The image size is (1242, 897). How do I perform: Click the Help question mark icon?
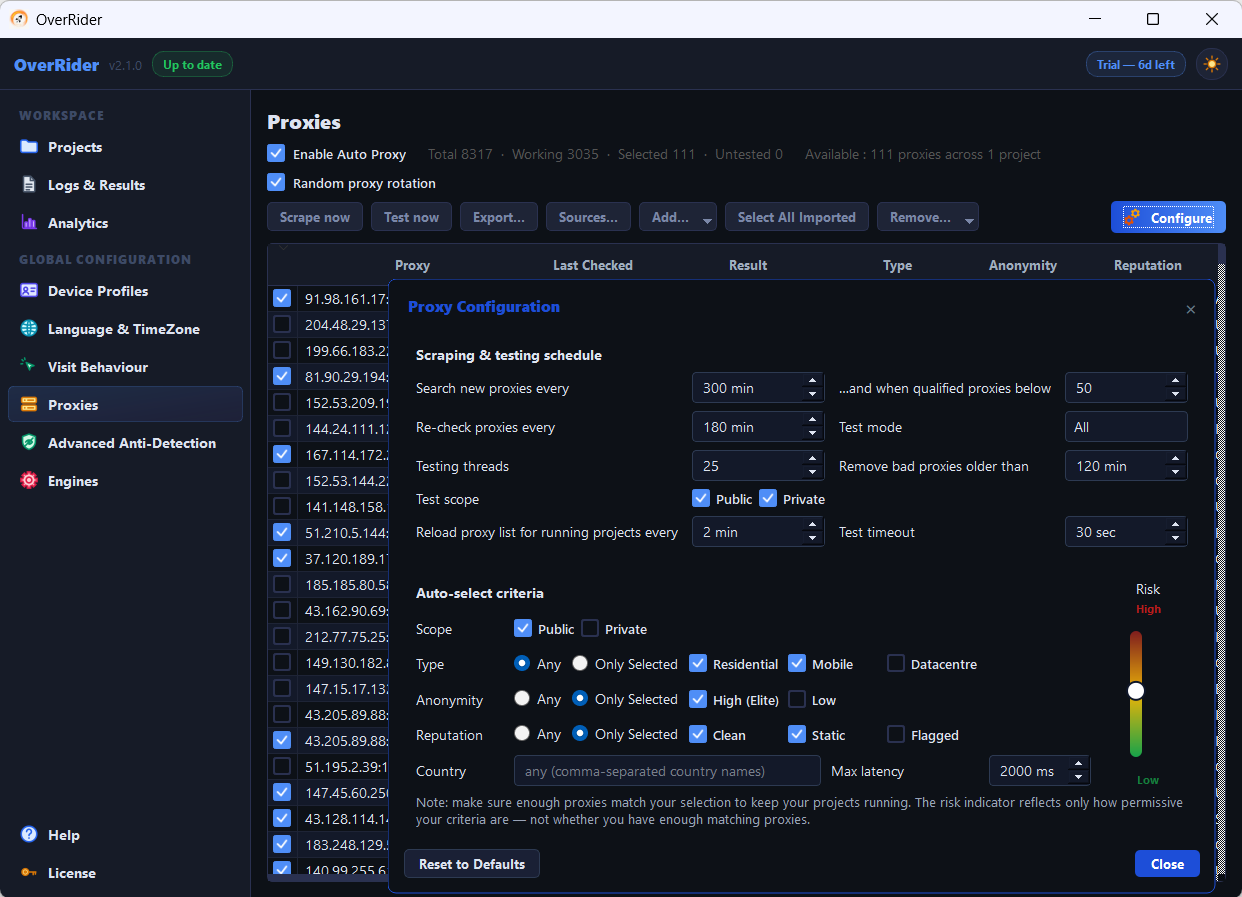pyautogui.click(x=29, y=835)
